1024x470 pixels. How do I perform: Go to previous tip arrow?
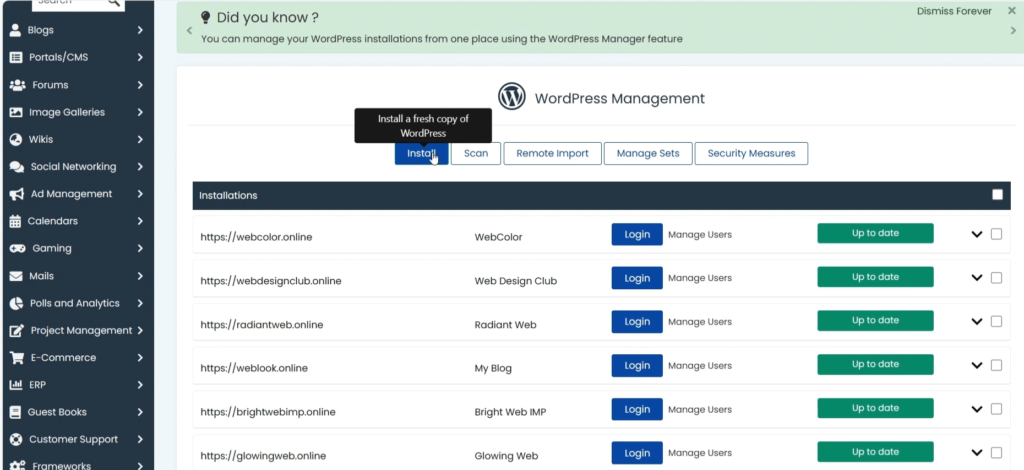coord(189,30)
